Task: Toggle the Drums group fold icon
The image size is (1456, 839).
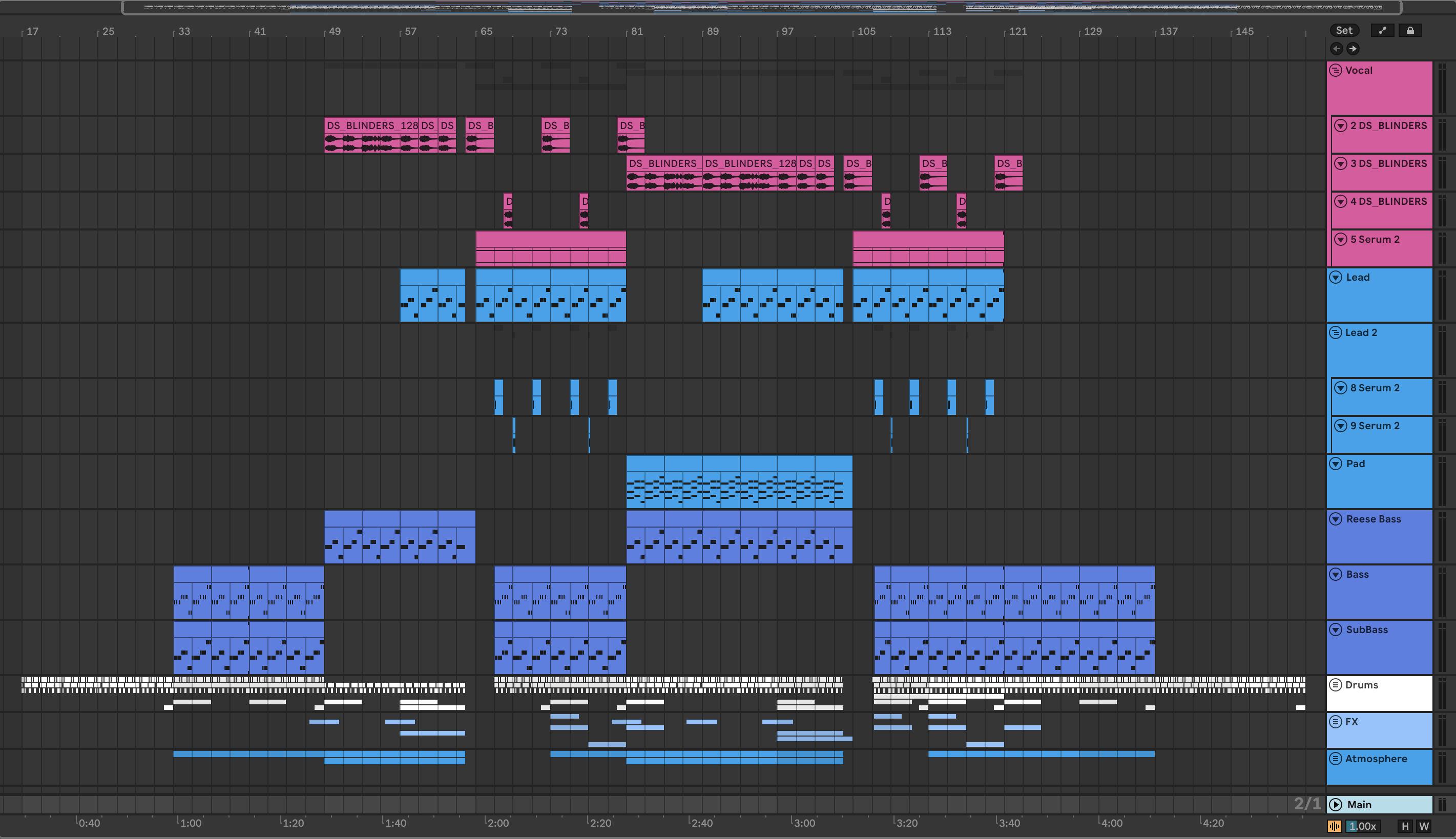Action: pos(1336,685)
